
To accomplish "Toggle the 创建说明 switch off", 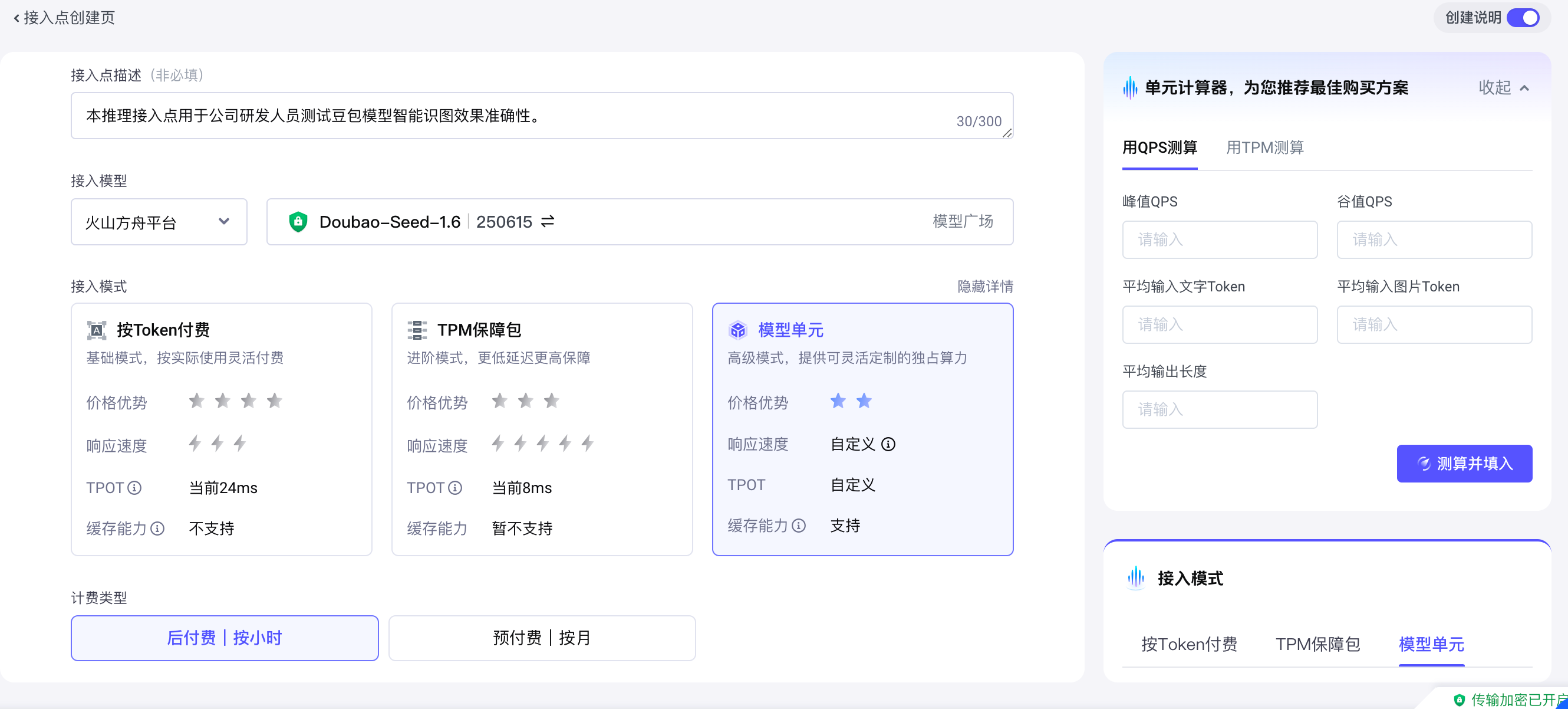I will [1523, 18].
